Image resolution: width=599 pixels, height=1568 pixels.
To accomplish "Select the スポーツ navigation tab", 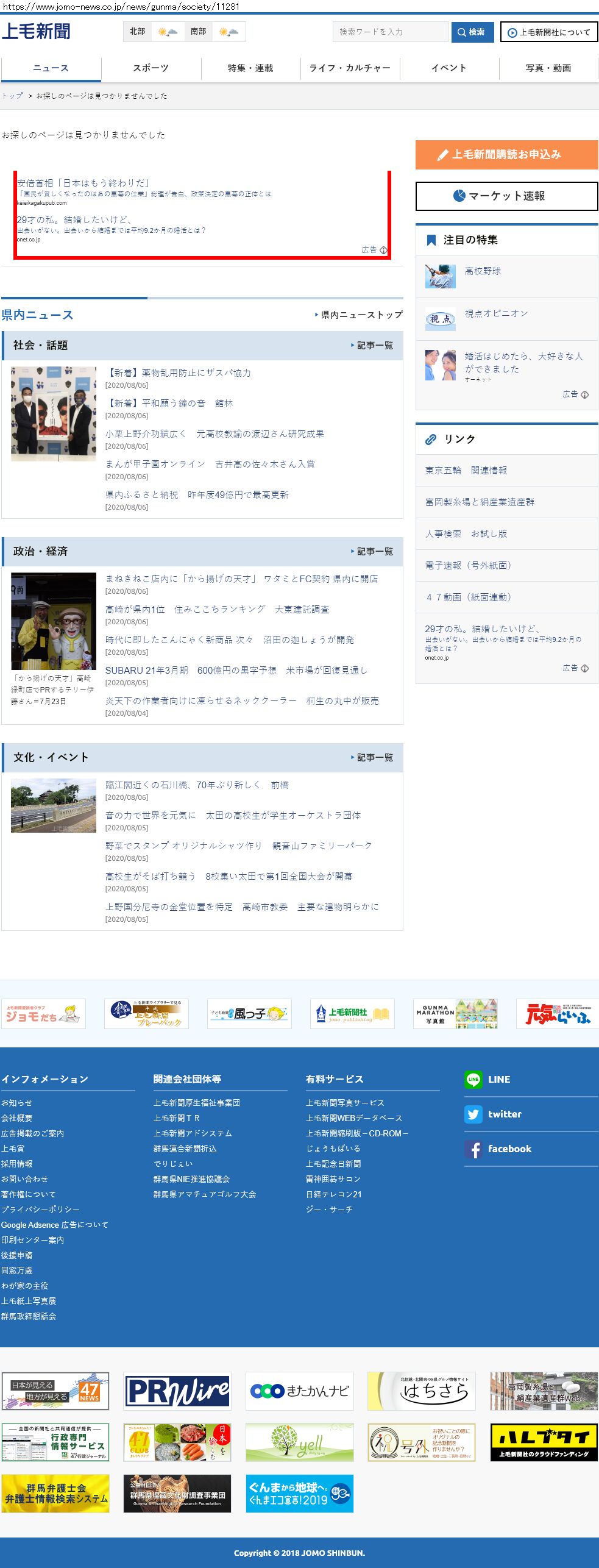I will pyautogui.click(x=151, y=68).
